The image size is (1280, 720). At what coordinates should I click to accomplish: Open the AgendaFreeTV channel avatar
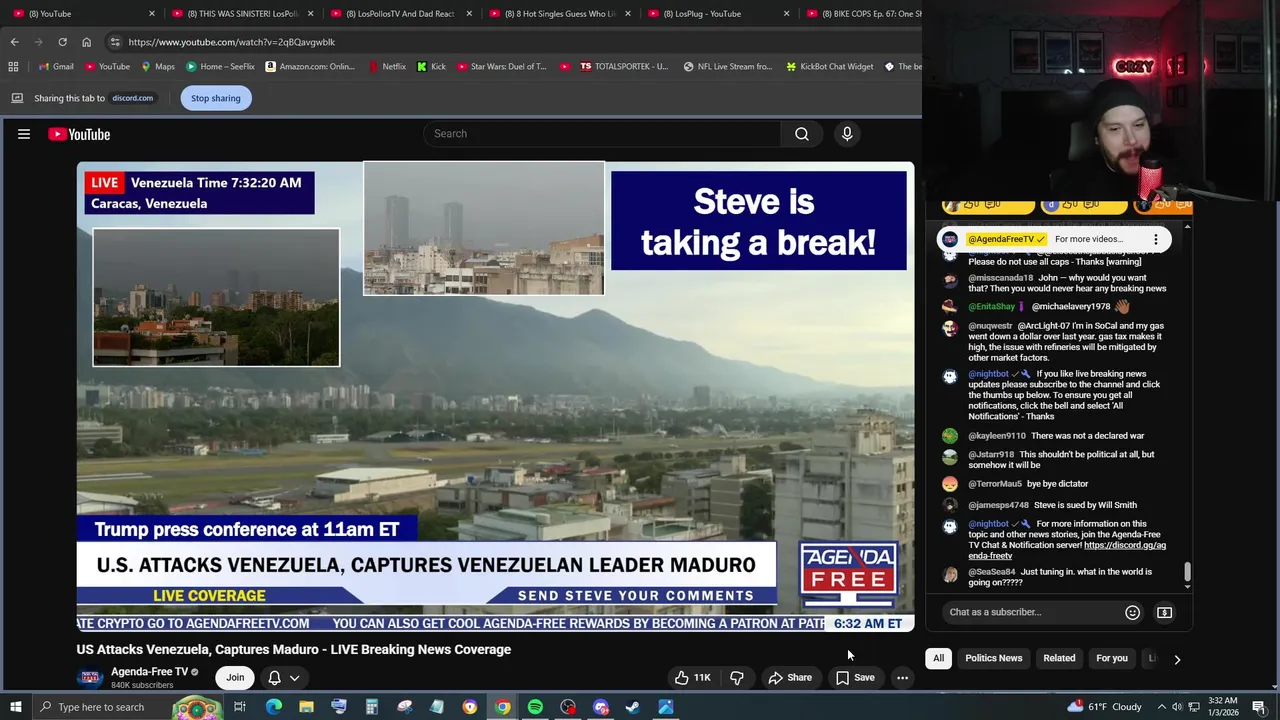point(90,677)
